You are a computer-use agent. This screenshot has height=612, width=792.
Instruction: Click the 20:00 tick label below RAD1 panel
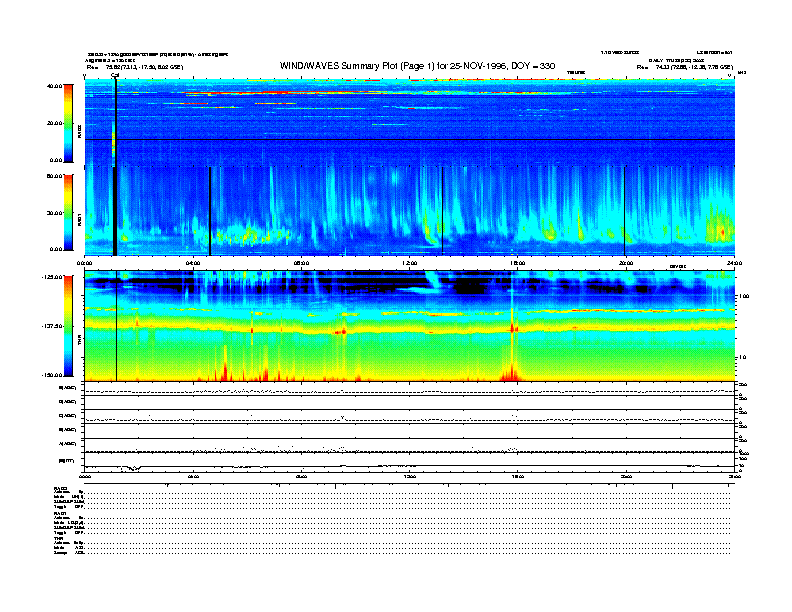coord(626,263)
